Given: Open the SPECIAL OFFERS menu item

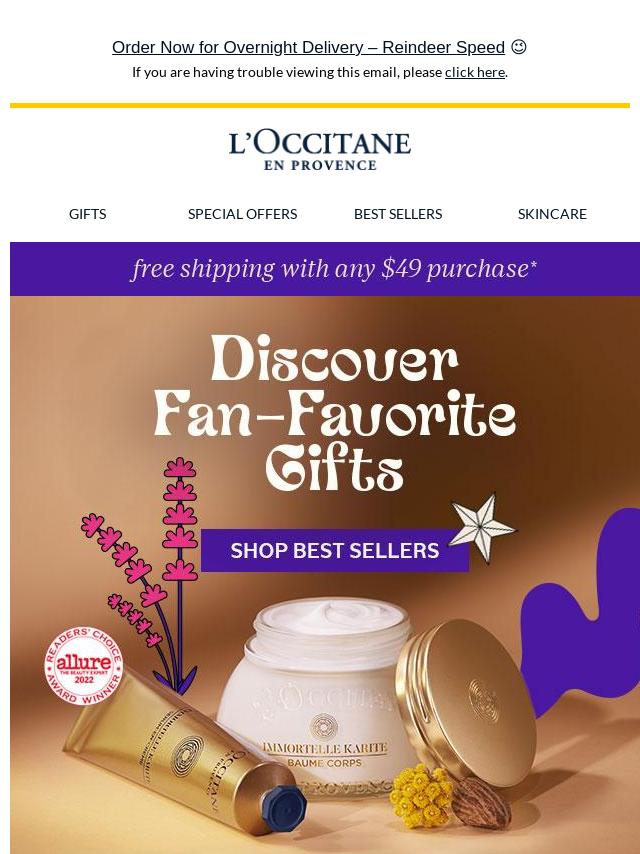Looking at the screenshot, I should click(242, 214).
